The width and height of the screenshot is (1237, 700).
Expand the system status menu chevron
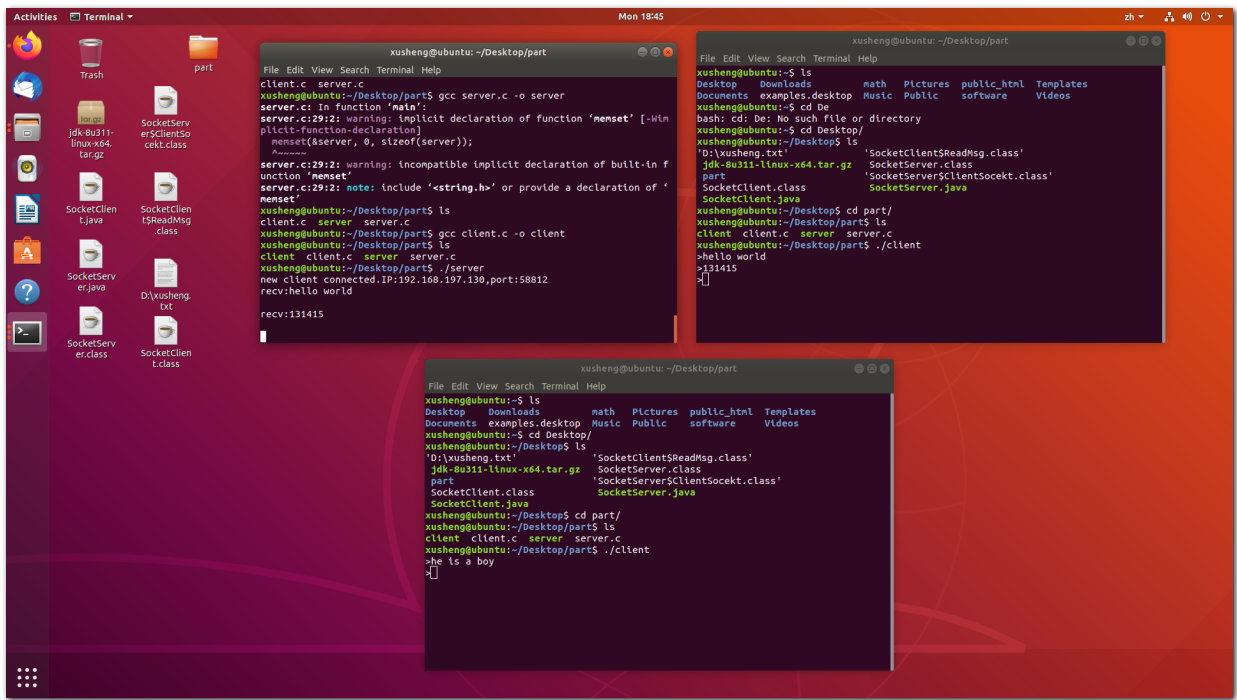[1222, 16]
